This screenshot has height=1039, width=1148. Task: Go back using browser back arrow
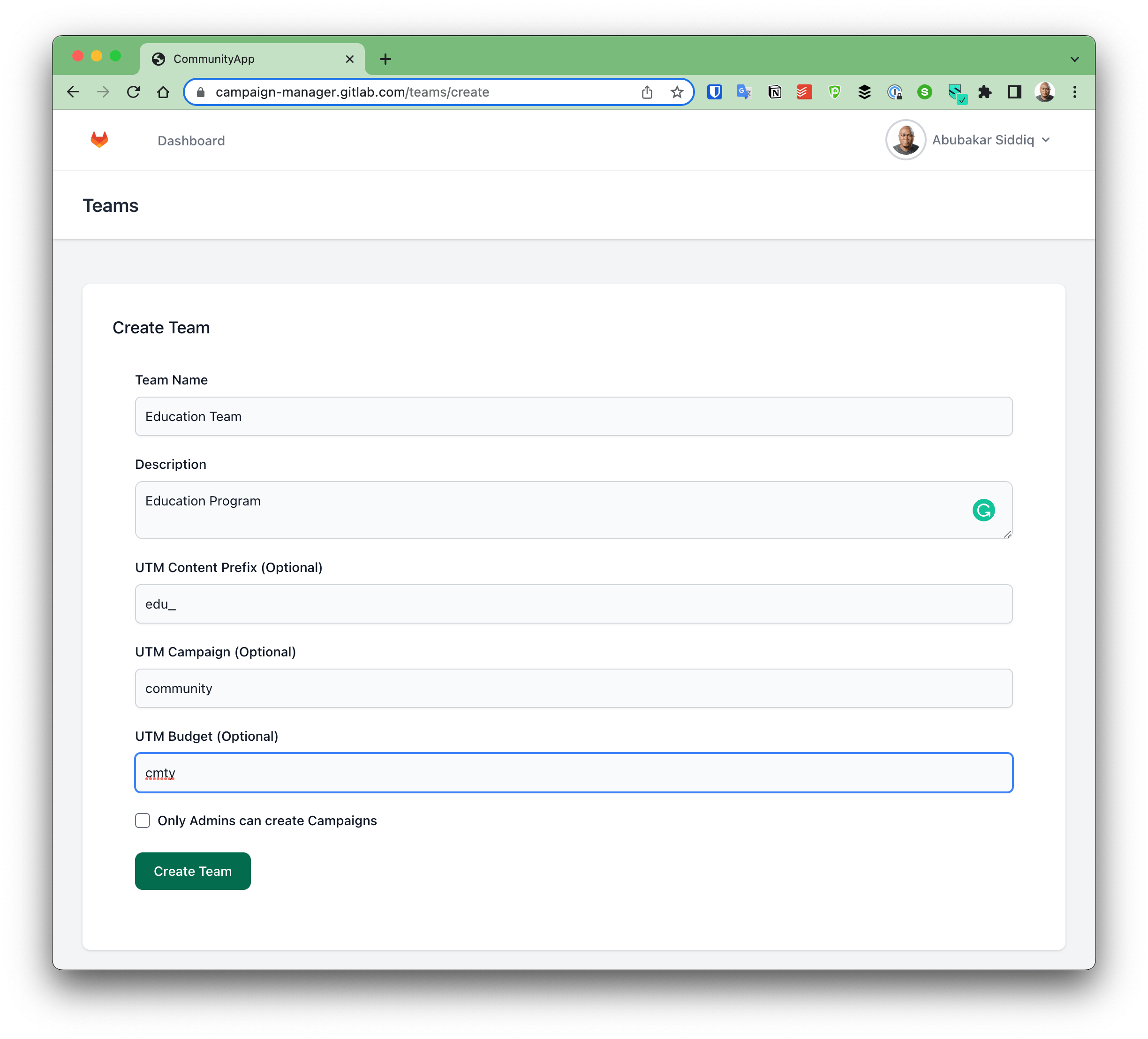73,91
